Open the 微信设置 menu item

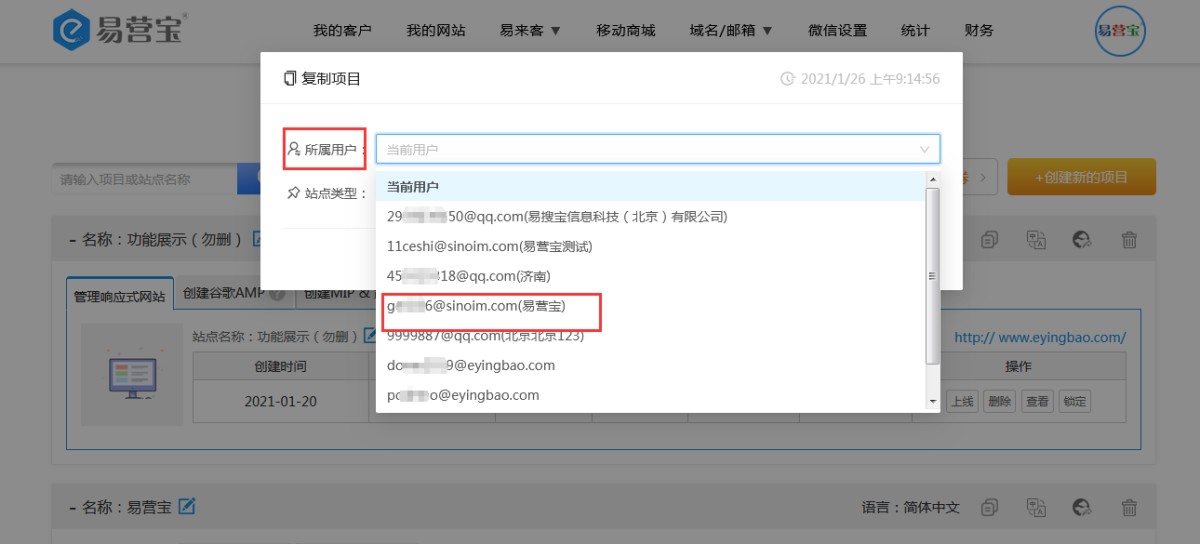(x=837, y=31)
